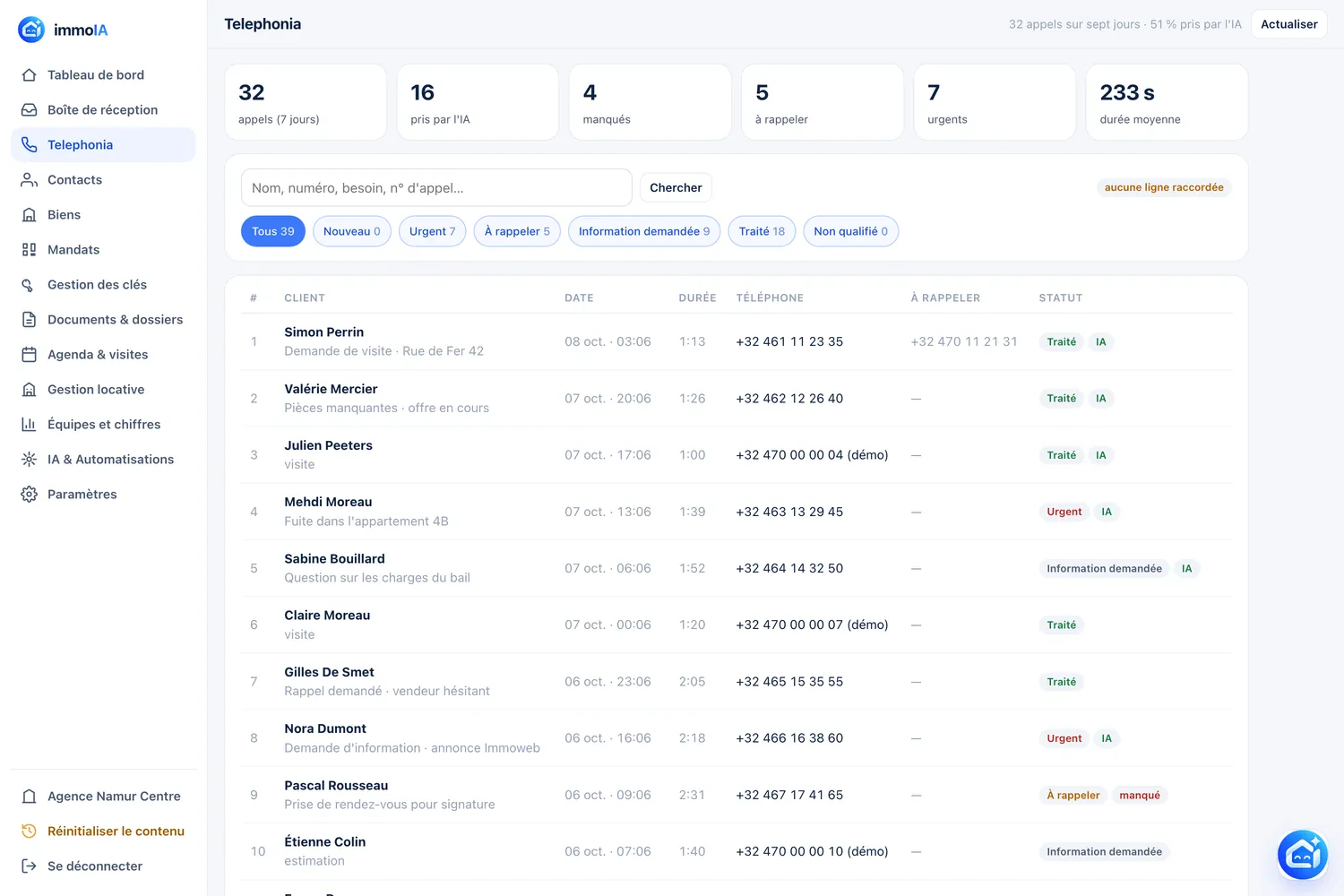Click the 7 urgents stat card
The width and height of the screenshot is (1344, 896).
click(995, 102)
